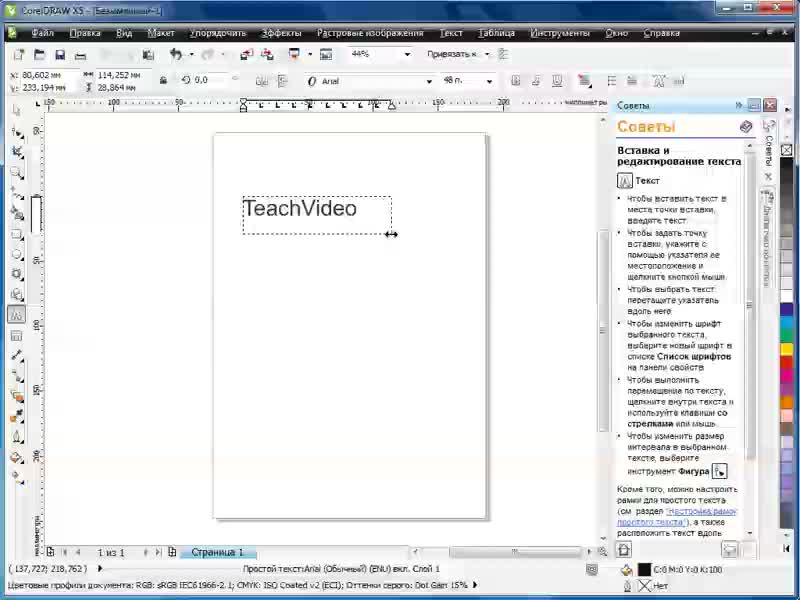
Task: Toggle the drop cap button
Action: pos(632,81)
